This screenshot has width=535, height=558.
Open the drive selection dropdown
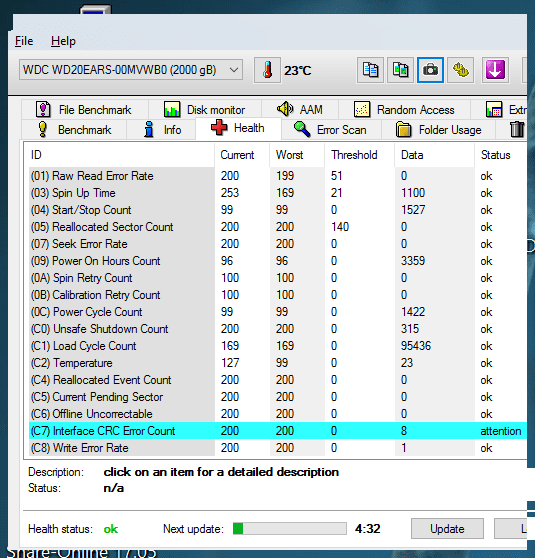[131, 70]
